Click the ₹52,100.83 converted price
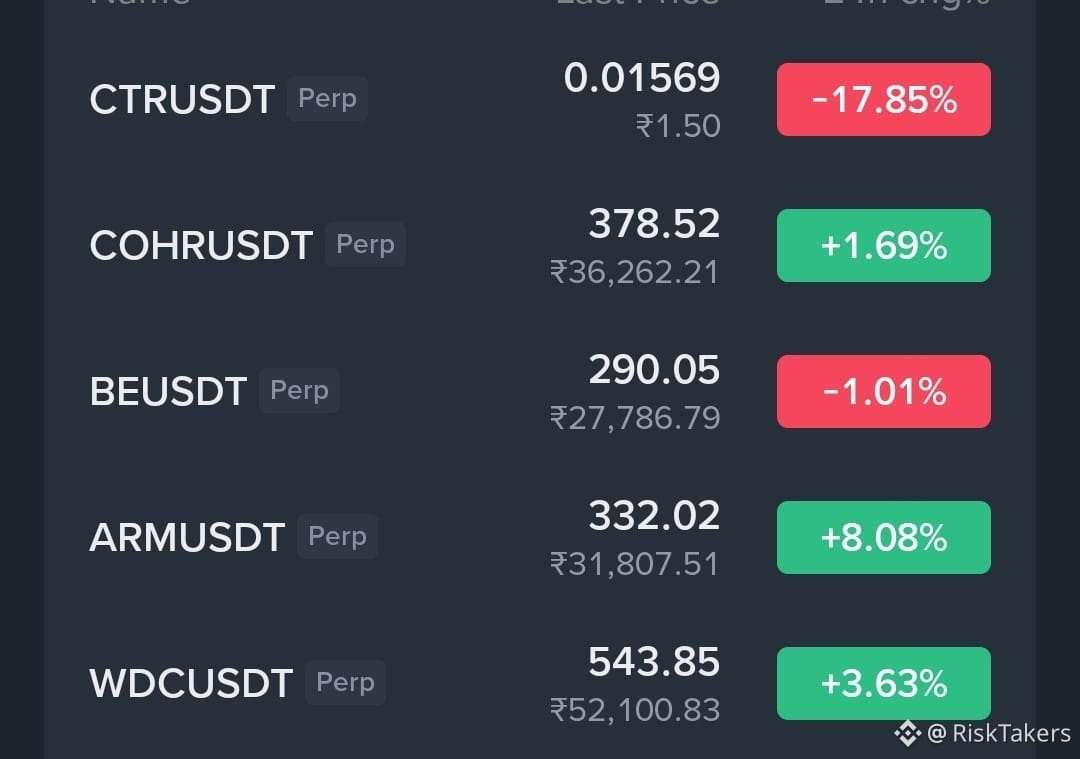The height and width of the screenshot is (759, 1080). click(635, 710)
